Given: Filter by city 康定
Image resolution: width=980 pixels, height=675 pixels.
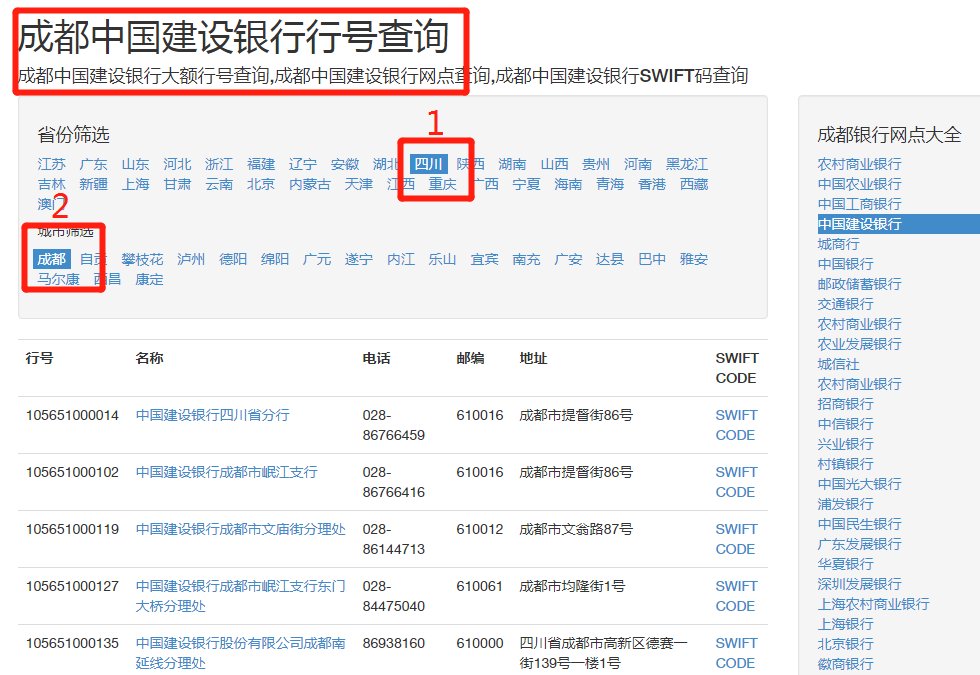Looking at the screenshot, I should coord(149,279).
